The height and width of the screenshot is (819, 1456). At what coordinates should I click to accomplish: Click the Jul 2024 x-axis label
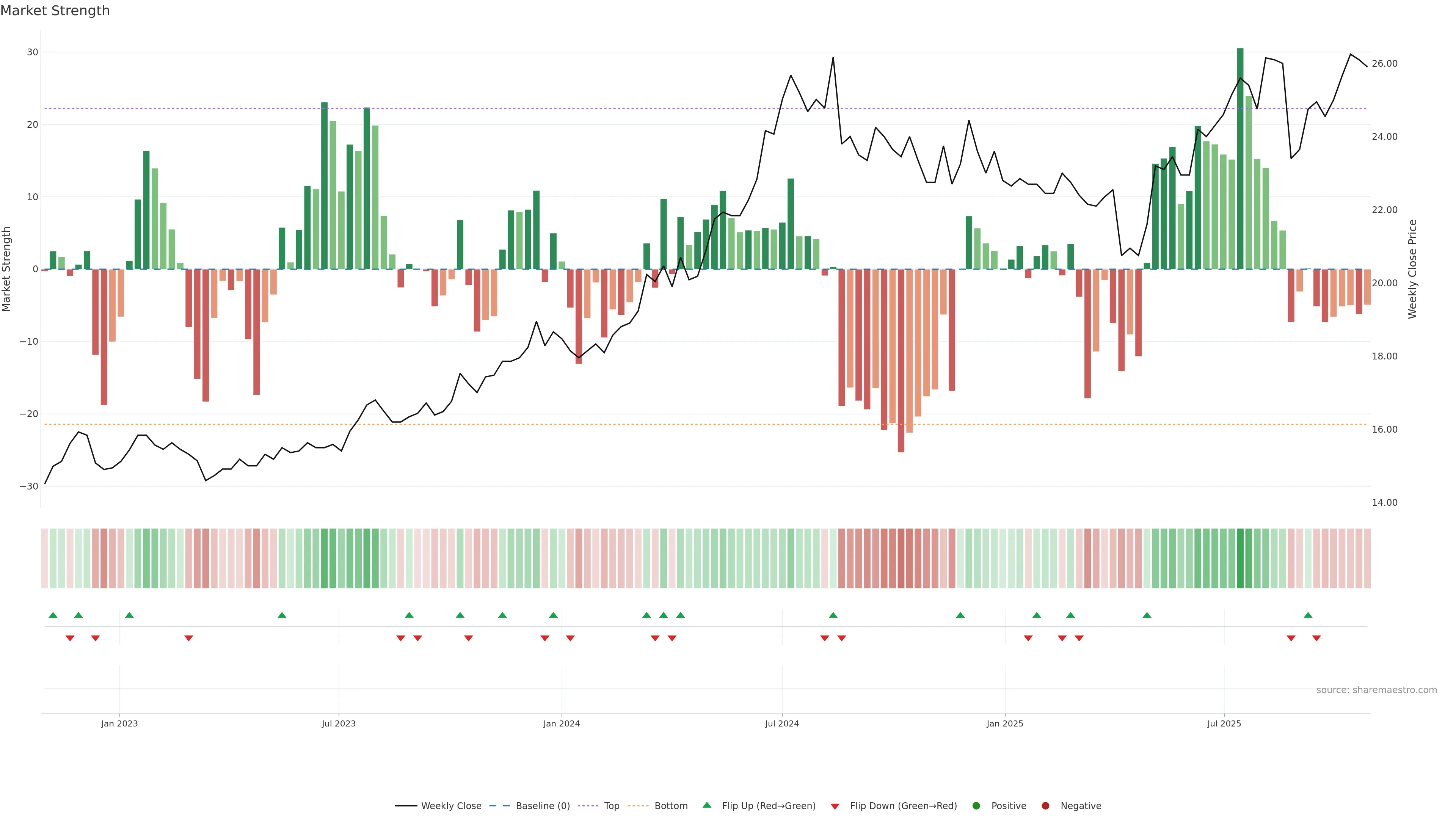[x=782, y=723]
